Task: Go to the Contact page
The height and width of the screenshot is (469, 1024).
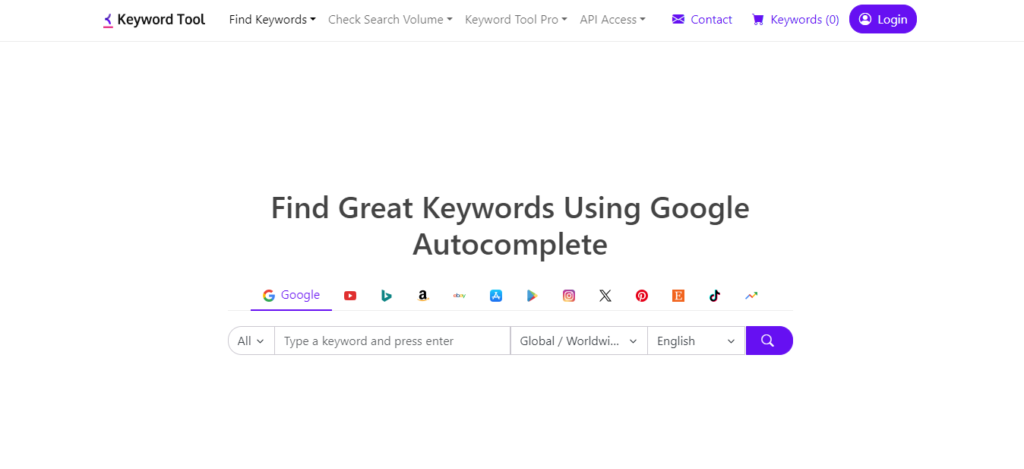Action: (702, 20)
